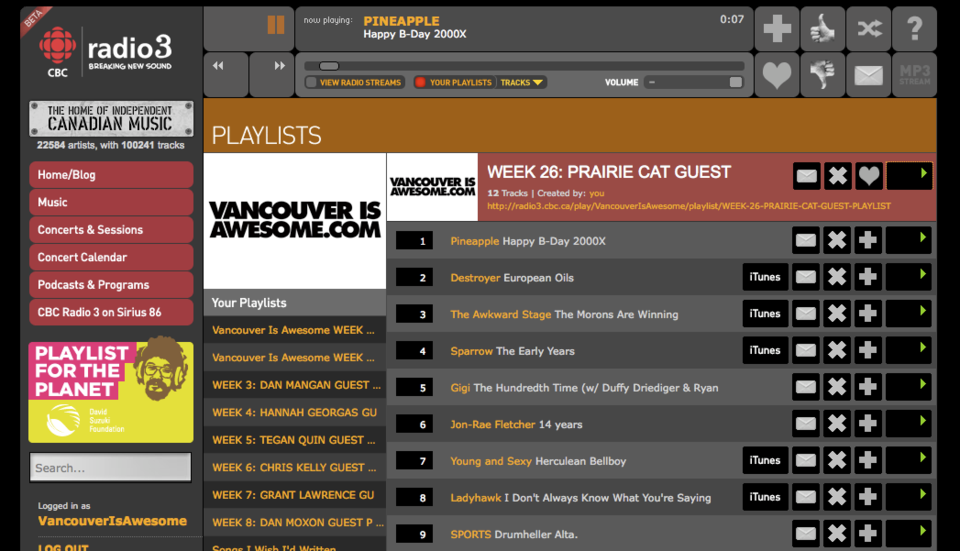This screenshot has width=960, height=551.
Task: Open the Destroyer artist link
Action: [475, 278]
